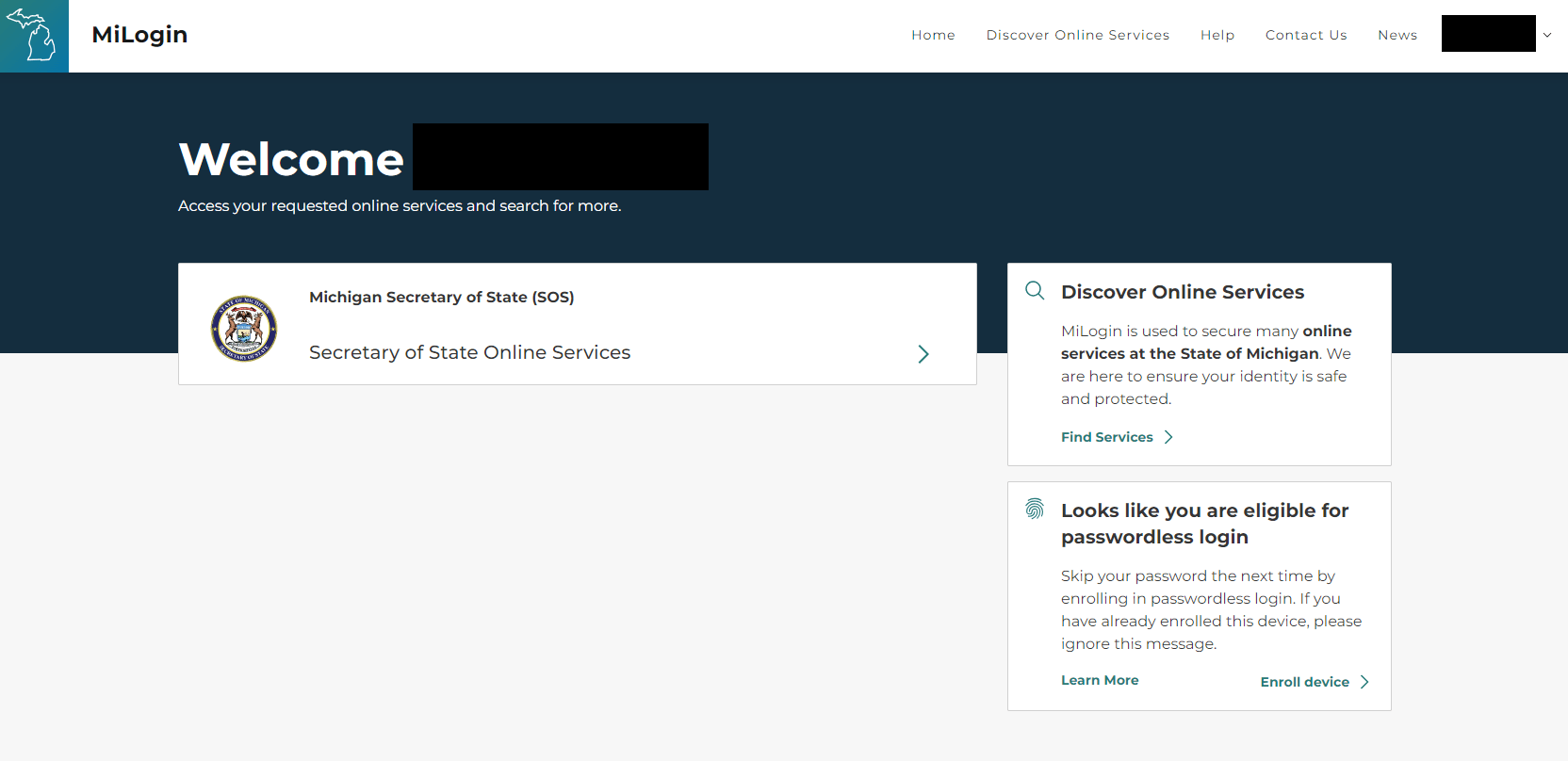The width and height of the screenshot is (1568, 761).
Task: Click the MiLogin site title
Action: coord(139,35)
